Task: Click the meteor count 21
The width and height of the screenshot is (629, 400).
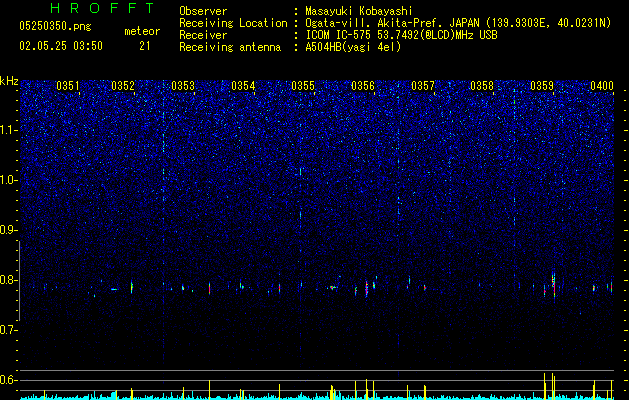Action: [145, 46]
